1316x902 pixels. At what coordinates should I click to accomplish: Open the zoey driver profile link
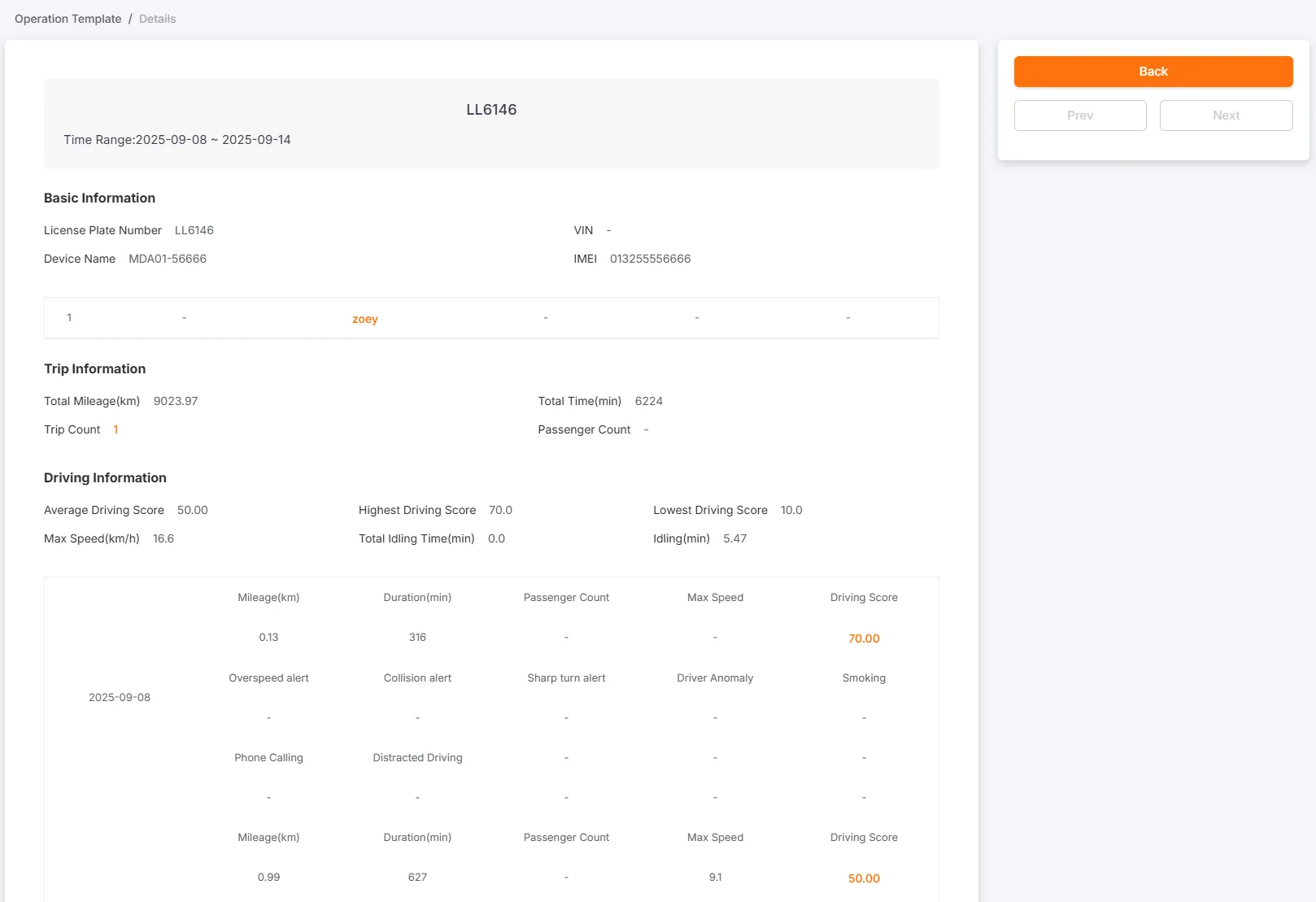tap(364, 319)
